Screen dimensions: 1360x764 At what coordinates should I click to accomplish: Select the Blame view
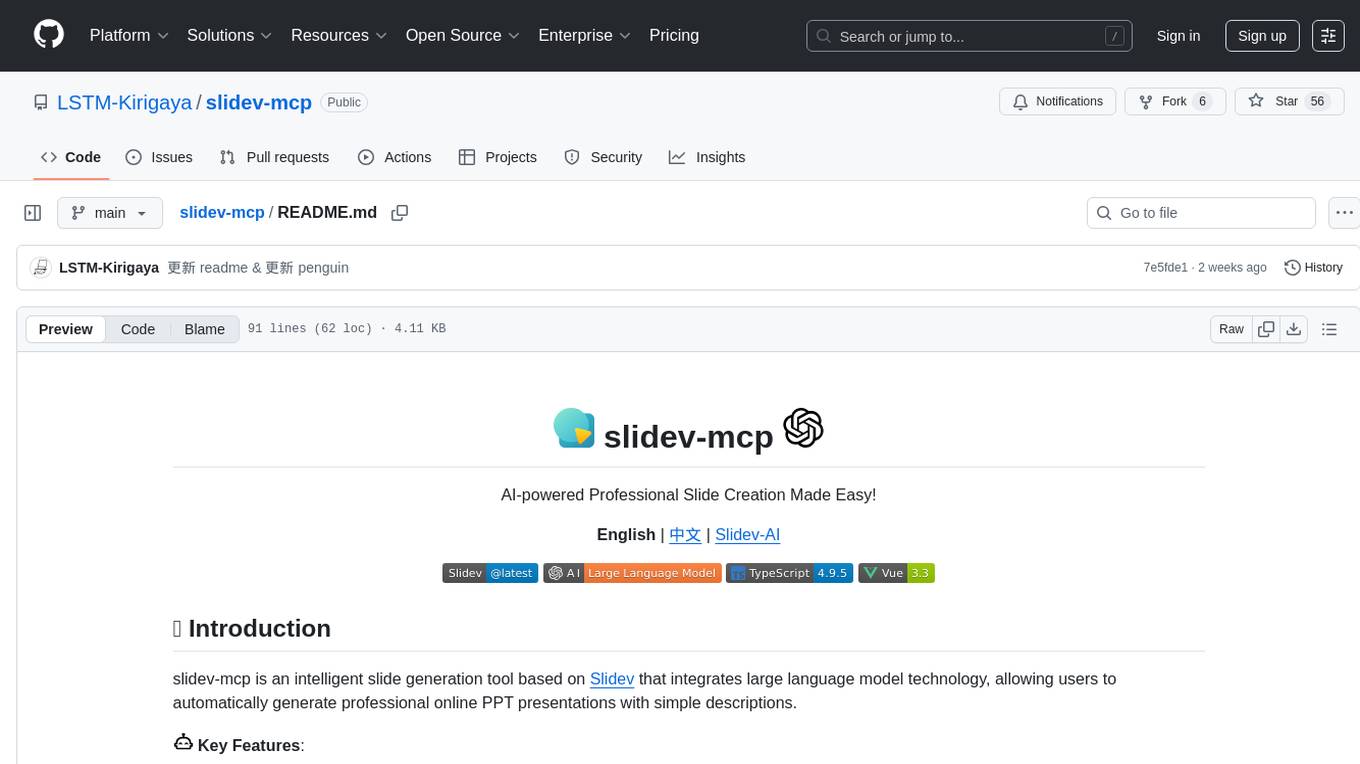pos(204,329)
